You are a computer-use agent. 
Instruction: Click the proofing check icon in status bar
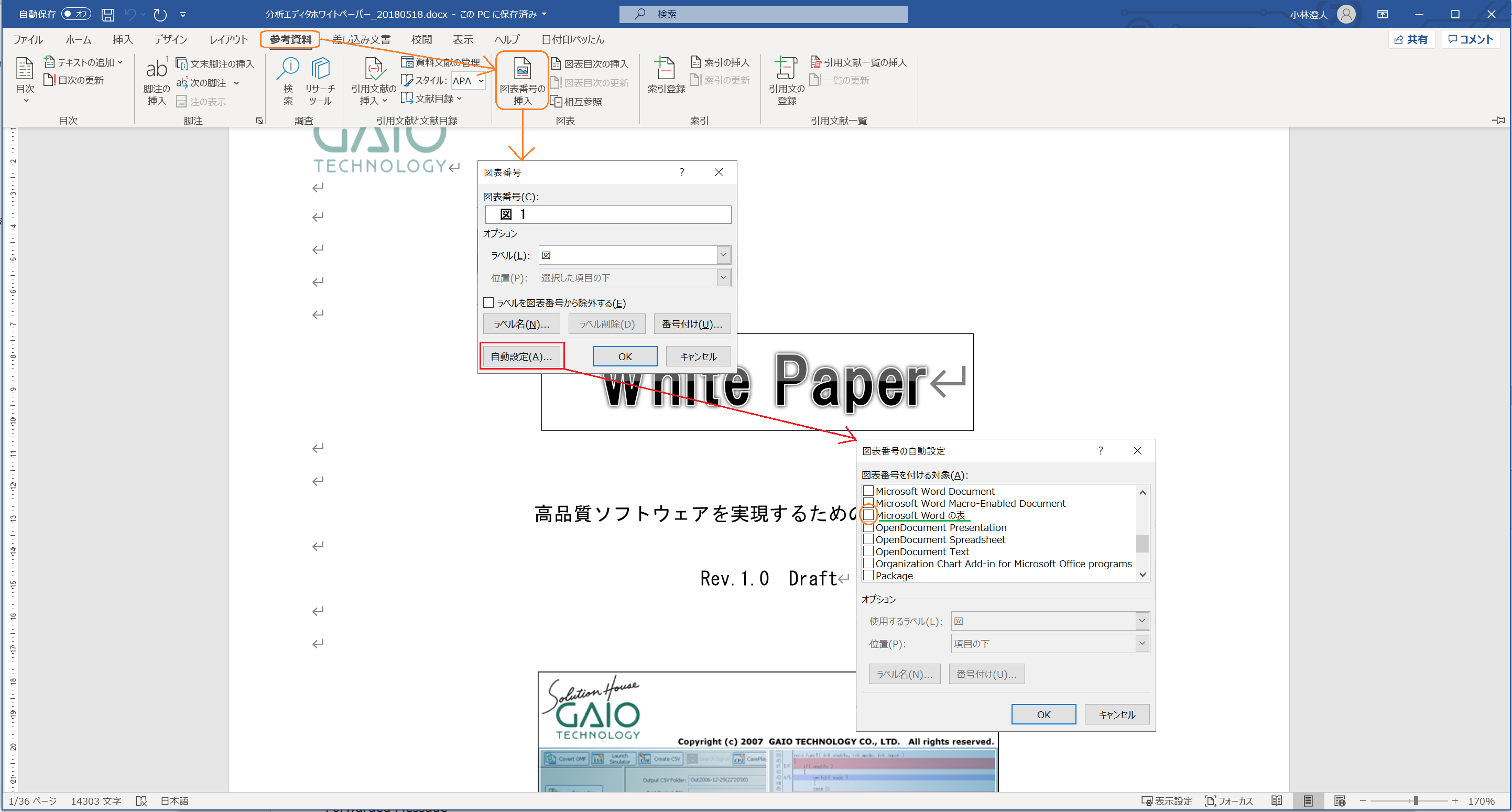pos(141,801)
